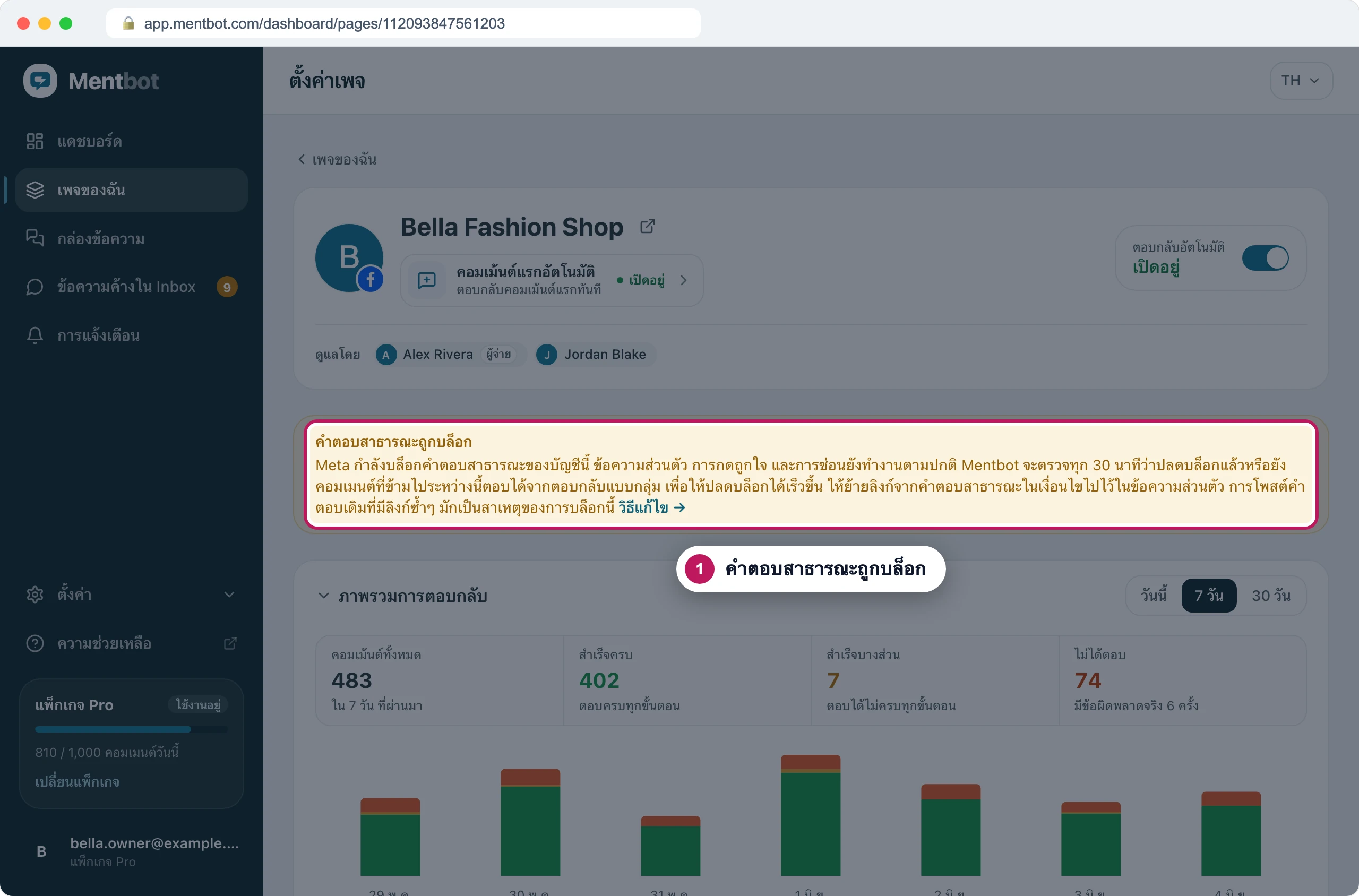Click the notification bell icon
This screenshot has width=1359, height=896.
tap(35, 335)
